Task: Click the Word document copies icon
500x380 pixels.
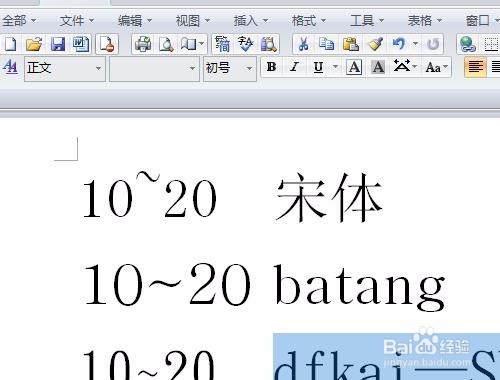Action: tap(81, 44)
